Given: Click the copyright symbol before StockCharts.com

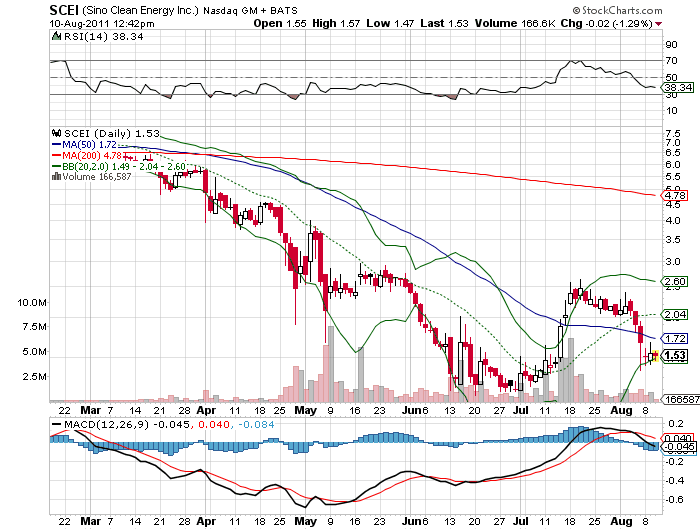Looking at the screenshot, I should tap(576, 10).
